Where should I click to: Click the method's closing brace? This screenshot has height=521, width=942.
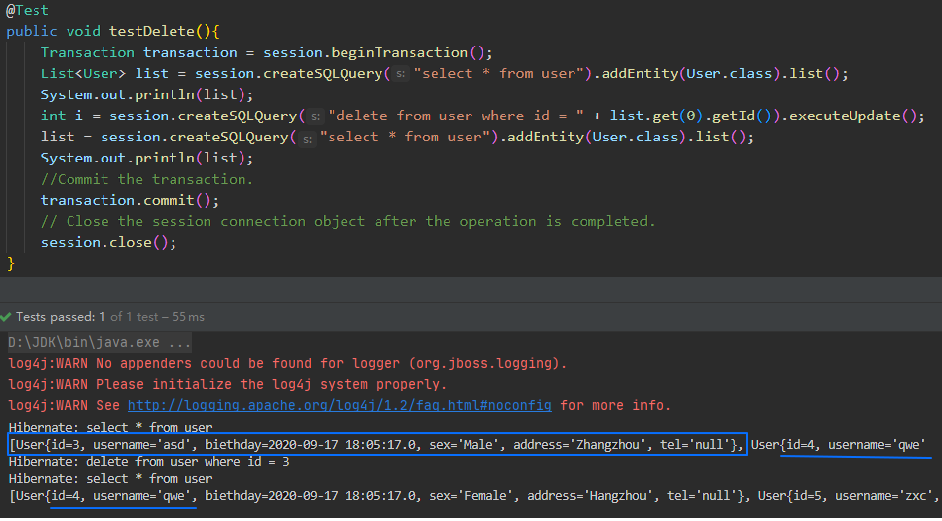click(x=11, y=263)
